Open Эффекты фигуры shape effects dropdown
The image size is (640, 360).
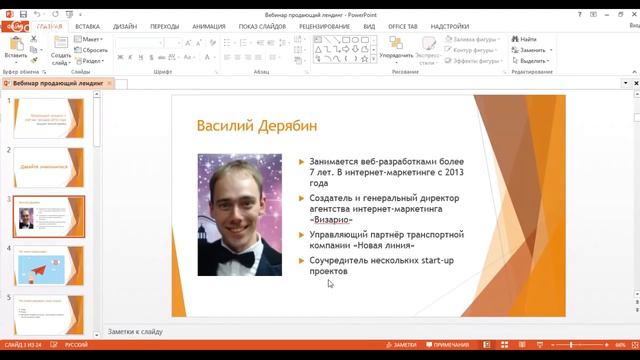[473, 61]
